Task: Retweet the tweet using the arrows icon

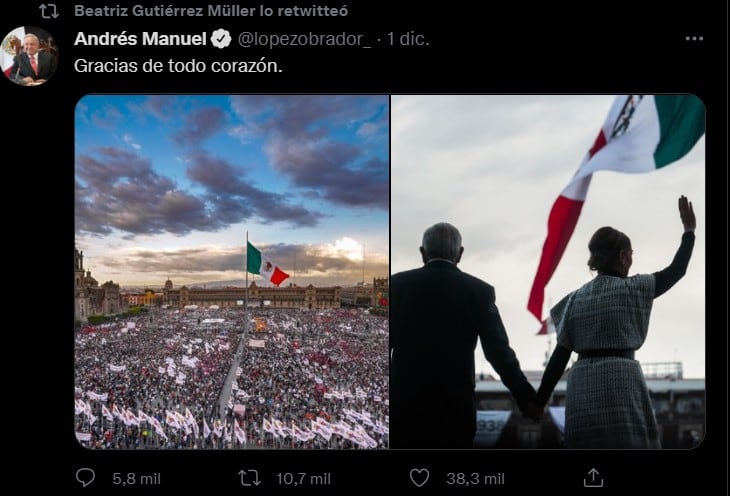Action: (250, 478)
